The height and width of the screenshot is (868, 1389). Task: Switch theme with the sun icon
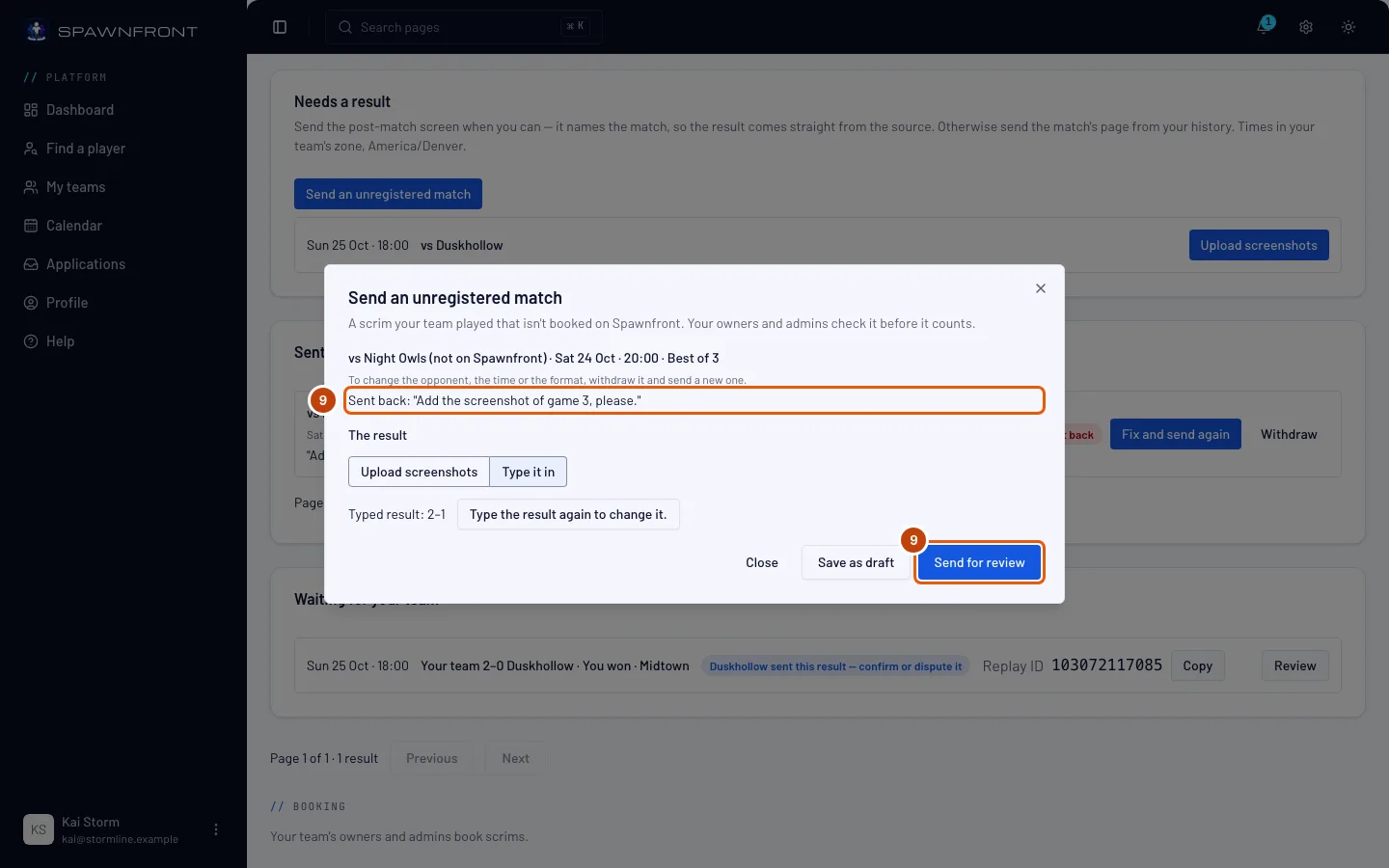1348,27
